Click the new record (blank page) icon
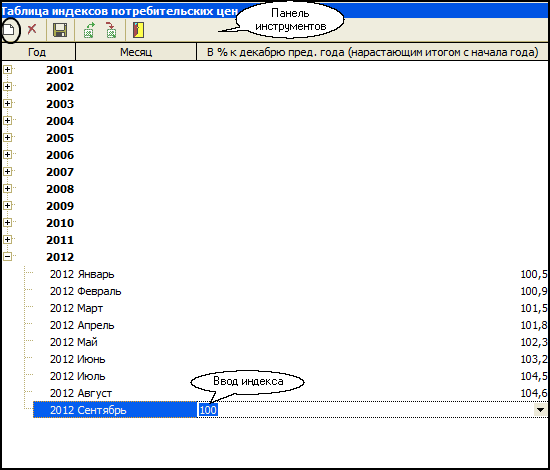 pyautogui.click(x=9, y=30)
